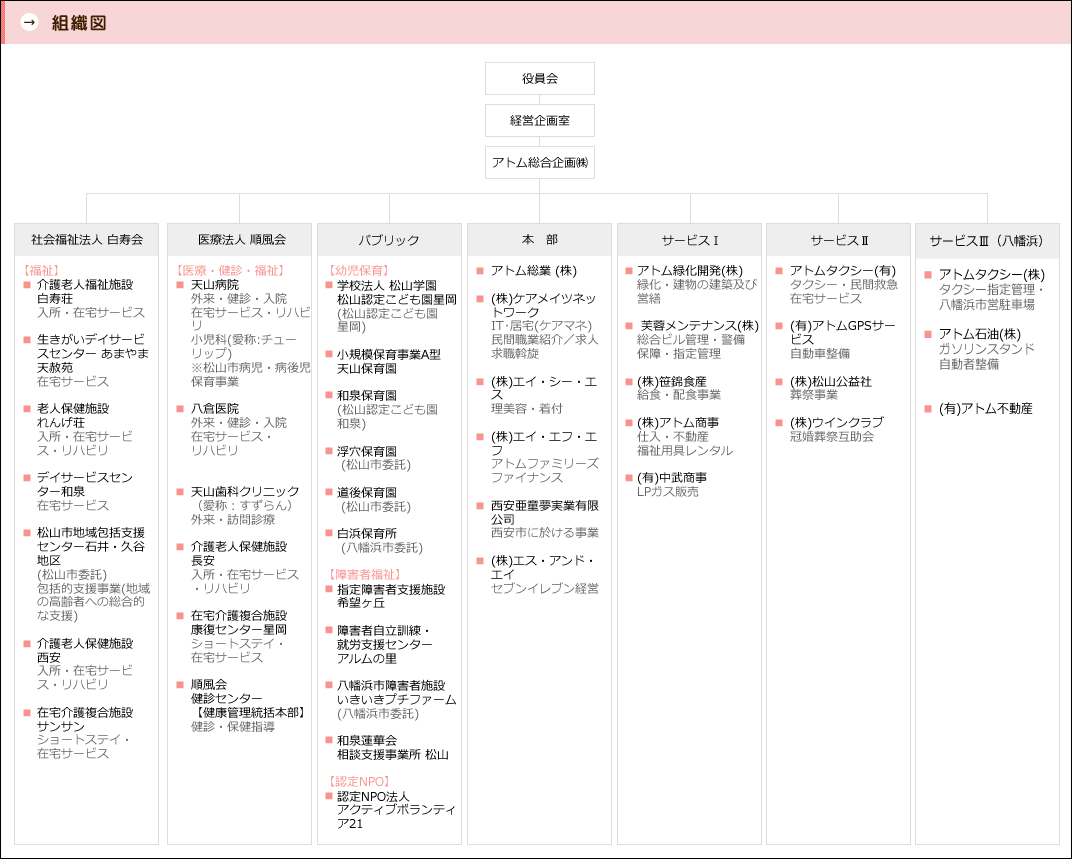Image resolution: width=1072 pixels, height=859 pixels.
Task: Click 介護老人保健施設 西安 entry
Action: coord(85,650)
